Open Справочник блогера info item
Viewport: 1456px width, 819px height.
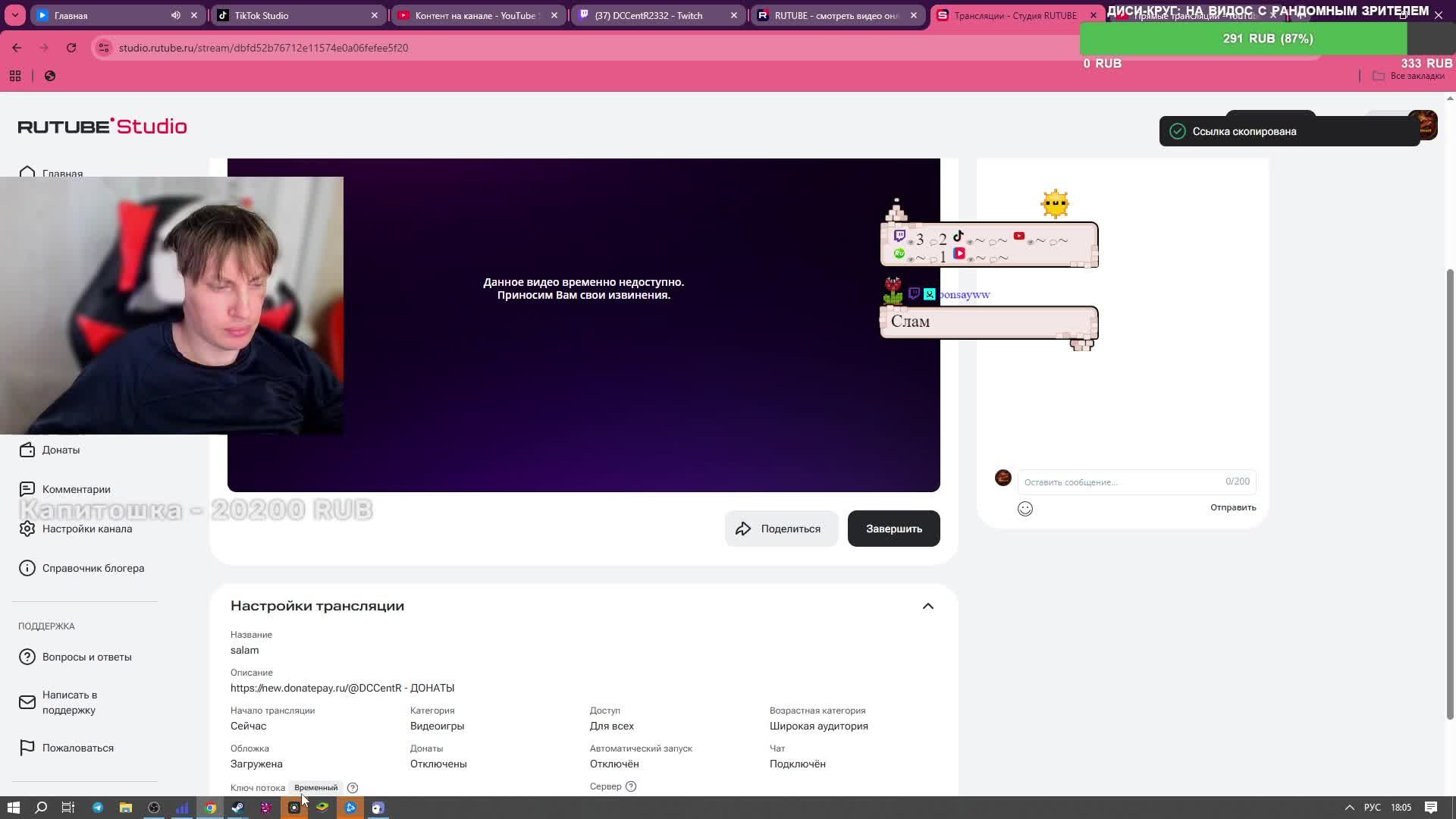[x=93, y=568]
